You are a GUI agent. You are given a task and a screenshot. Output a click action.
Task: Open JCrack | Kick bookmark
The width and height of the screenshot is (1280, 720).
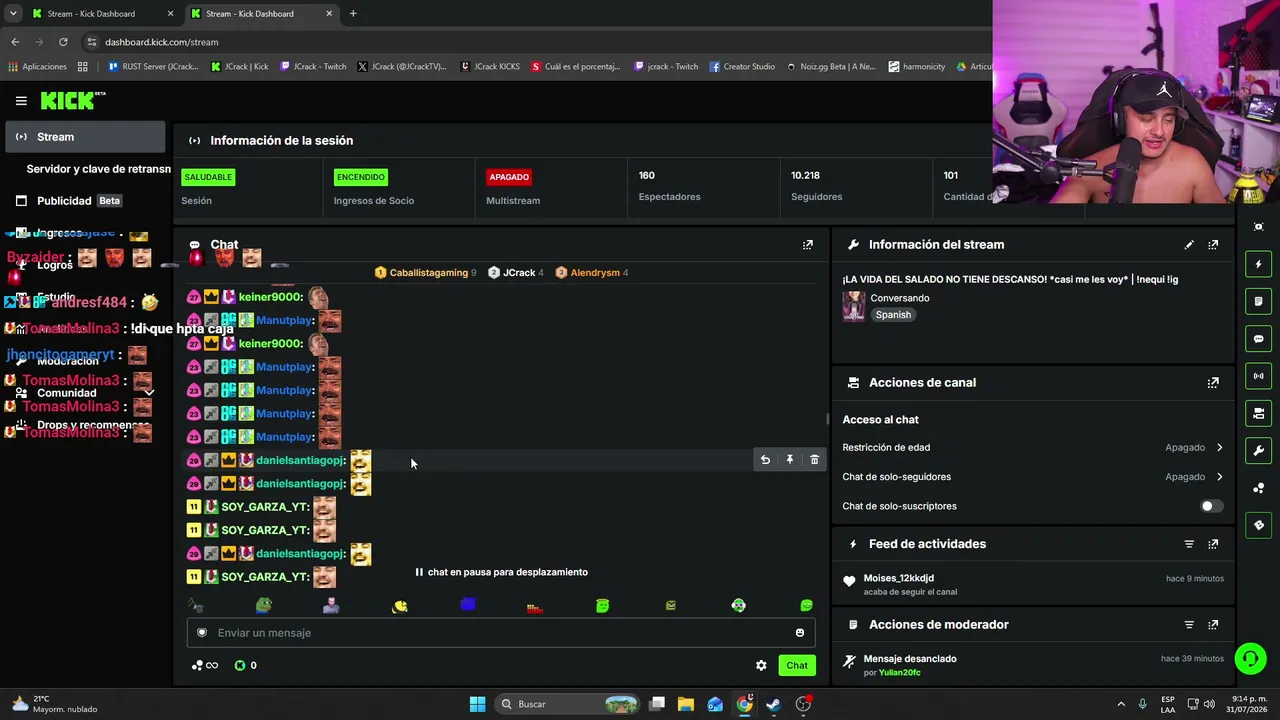pyautogui.click(x=240, y=67)
